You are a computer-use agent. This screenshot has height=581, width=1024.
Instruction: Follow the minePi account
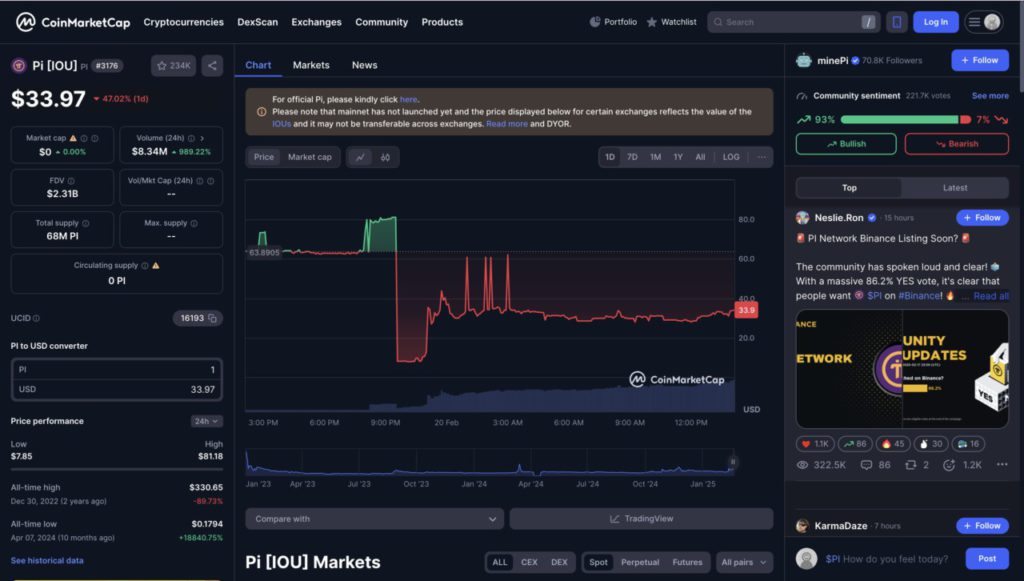tap(979, 60)
